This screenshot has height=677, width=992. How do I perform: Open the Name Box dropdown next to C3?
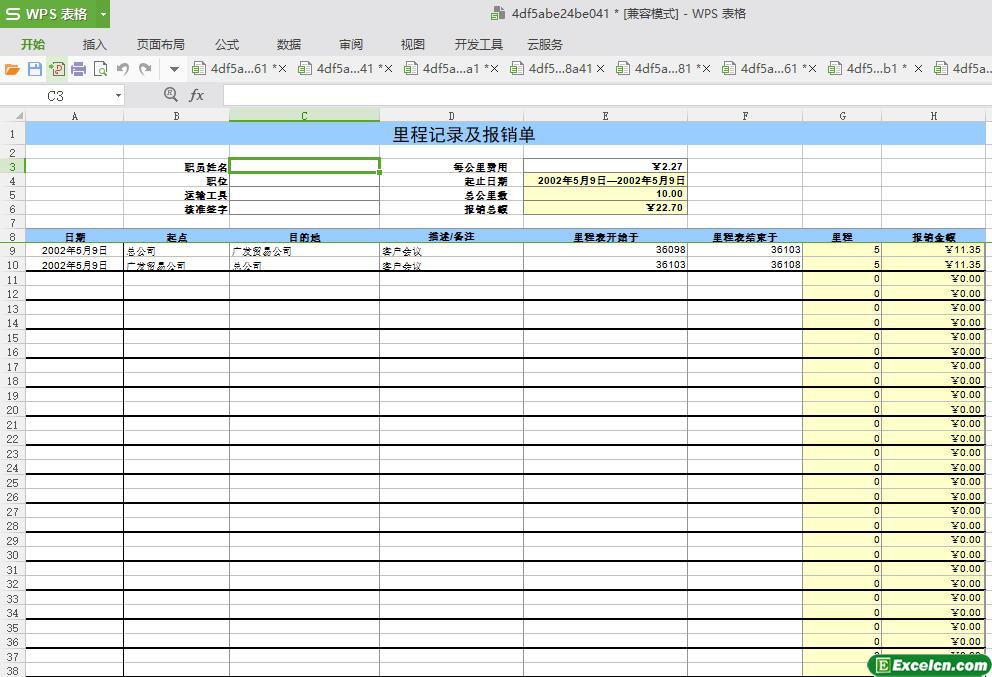point(118,96)
